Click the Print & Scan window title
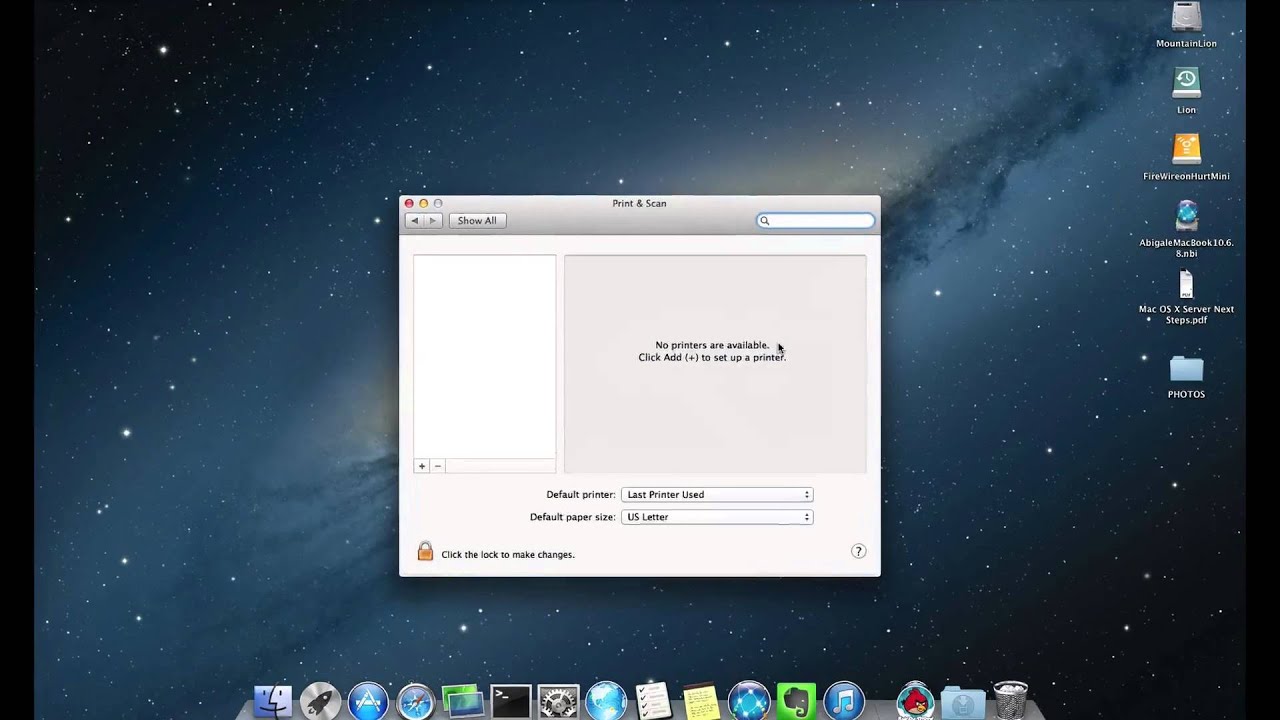Image resolution: width=1280 pixels, height=720 pixels. (x=639, y=203)
